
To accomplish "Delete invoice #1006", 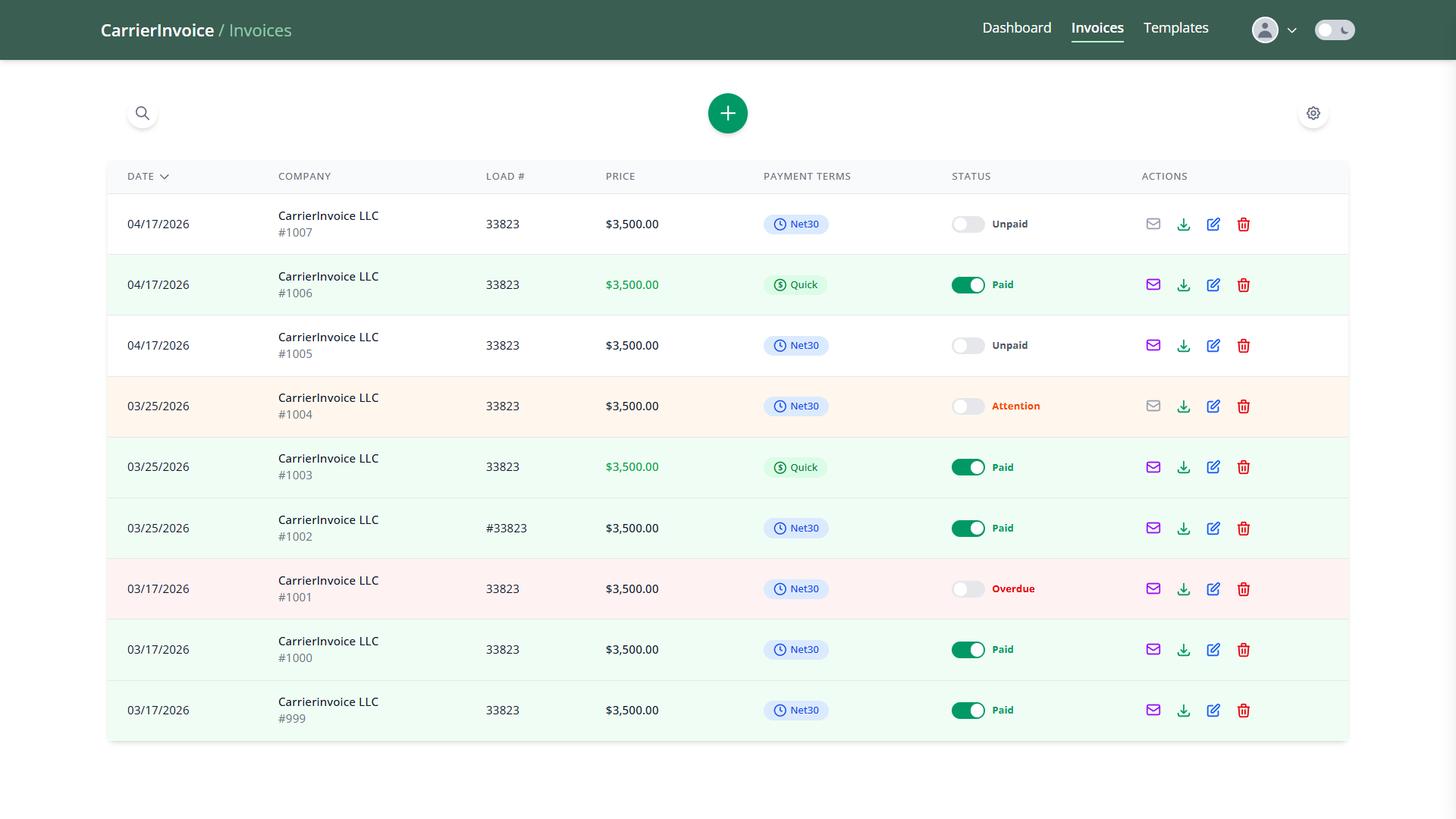I will (1244, 285).
